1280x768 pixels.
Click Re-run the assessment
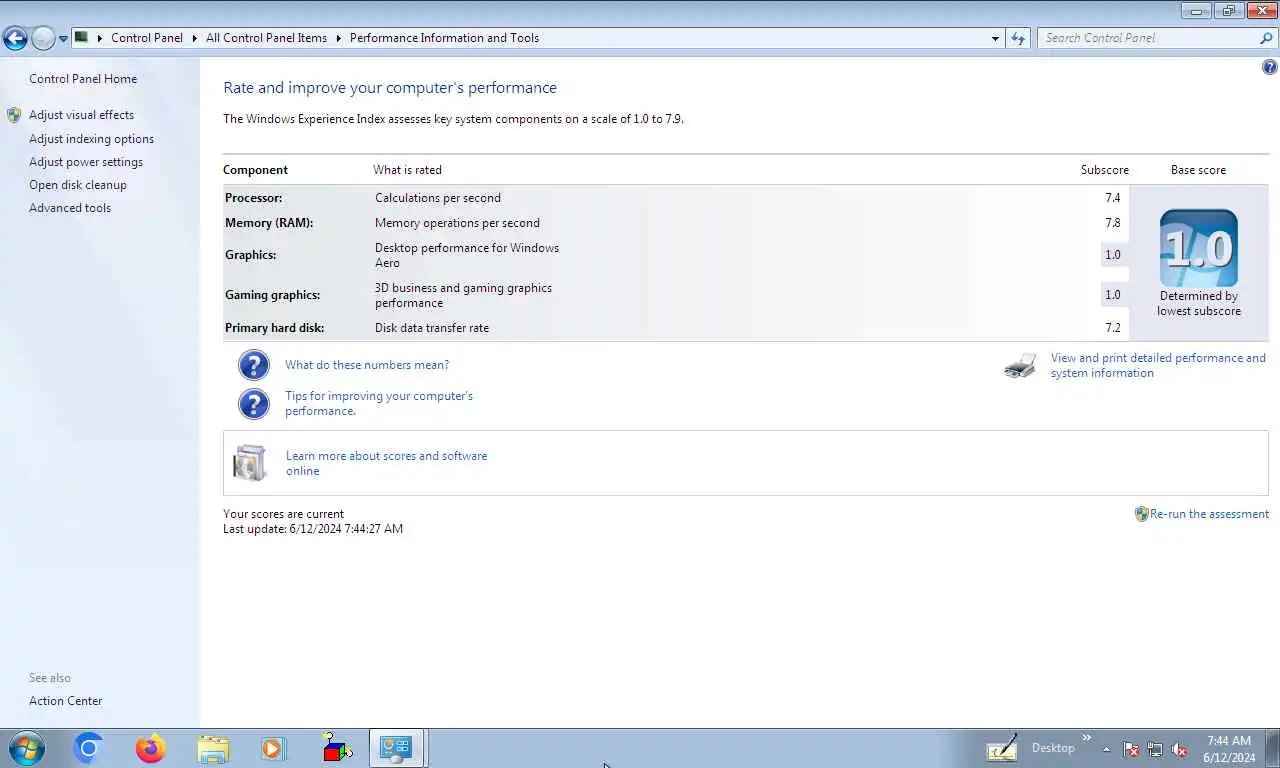pos(1209,514)
